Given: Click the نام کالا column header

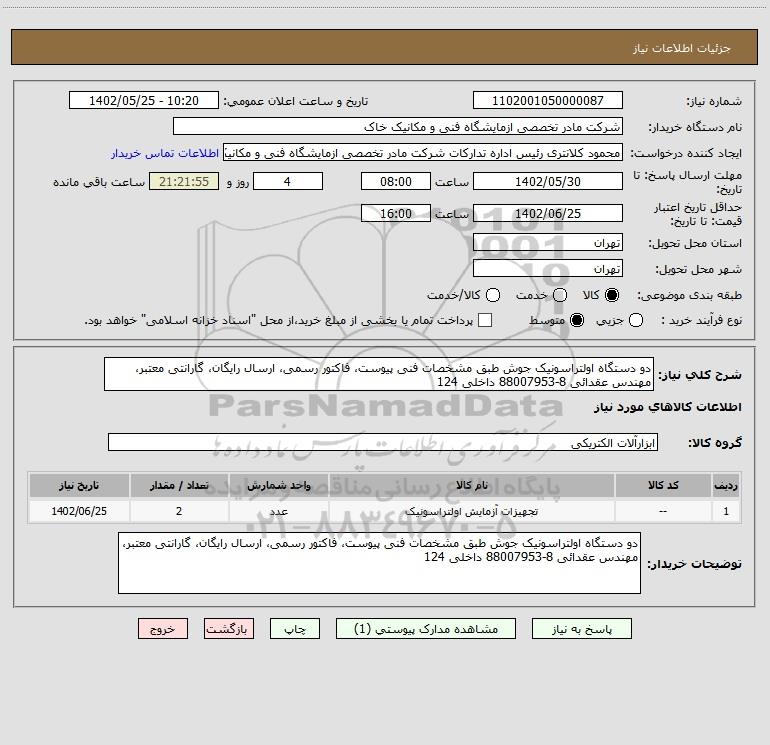Looking at the screenshot, I should [x=471, y=485].
